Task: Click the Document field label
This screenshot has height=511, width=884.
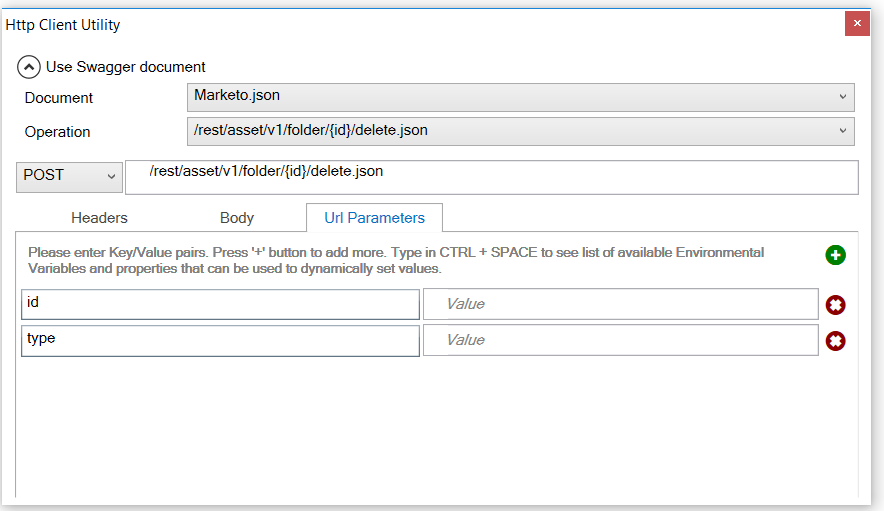Action: tap(59, 98)
